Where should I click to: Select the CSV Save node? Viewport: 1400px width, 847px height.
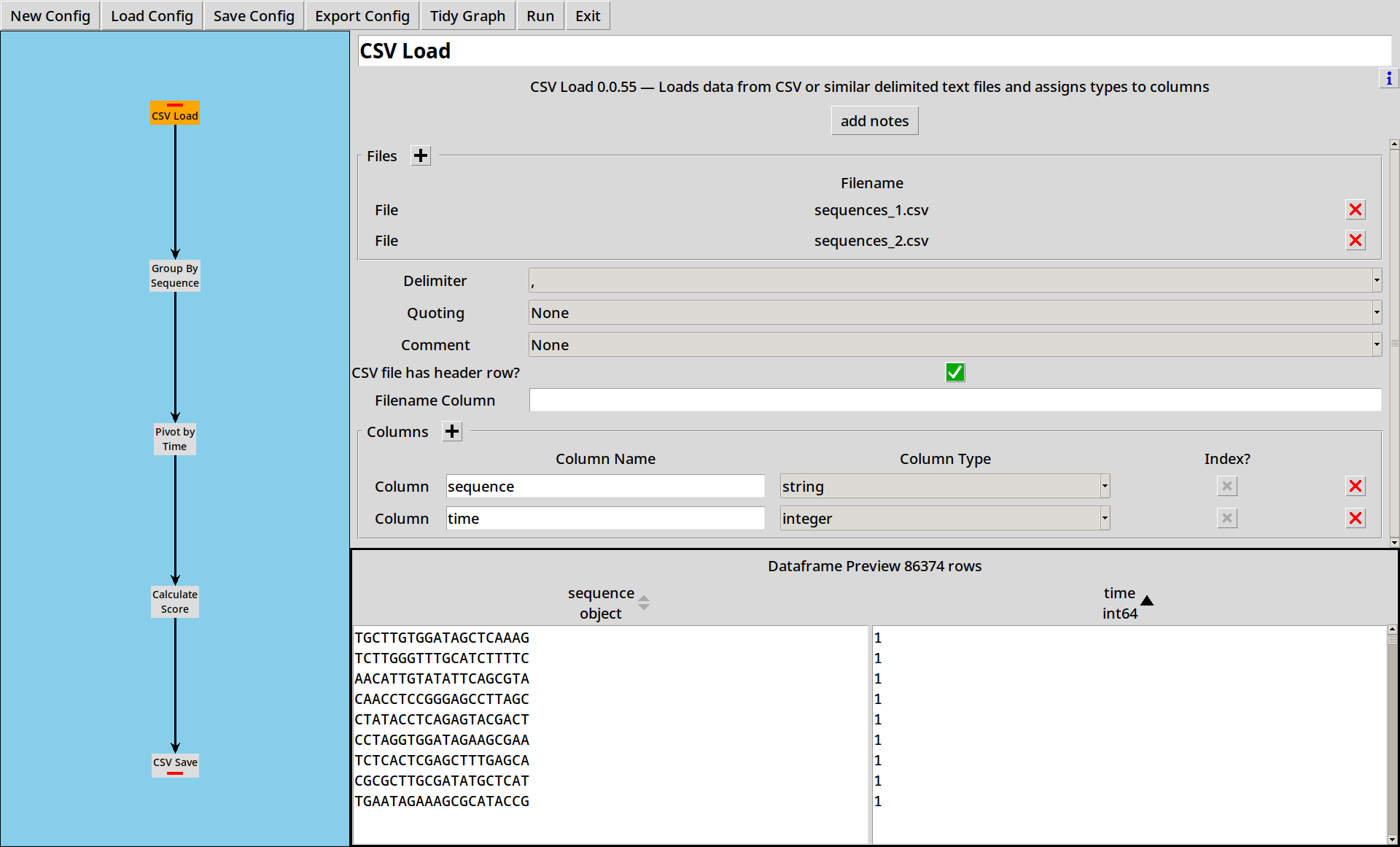pos(175,765)
